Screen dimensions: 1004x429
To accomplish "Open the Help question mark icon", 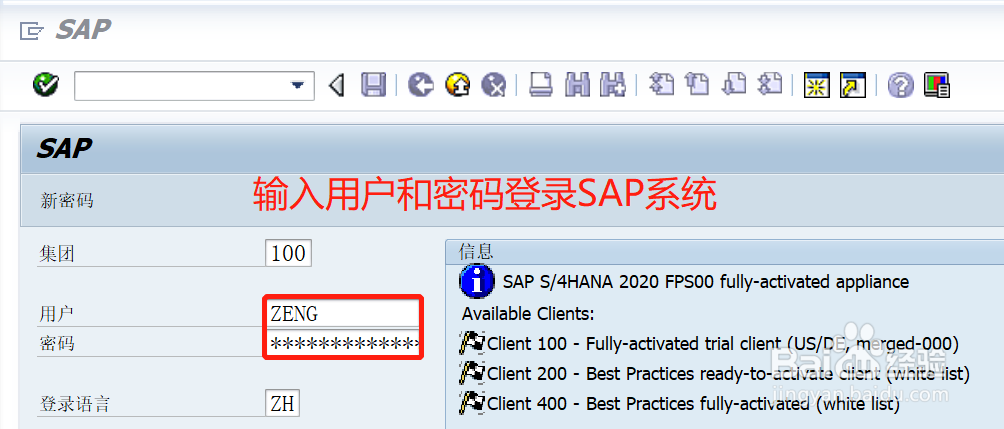I will click(901, 85).
